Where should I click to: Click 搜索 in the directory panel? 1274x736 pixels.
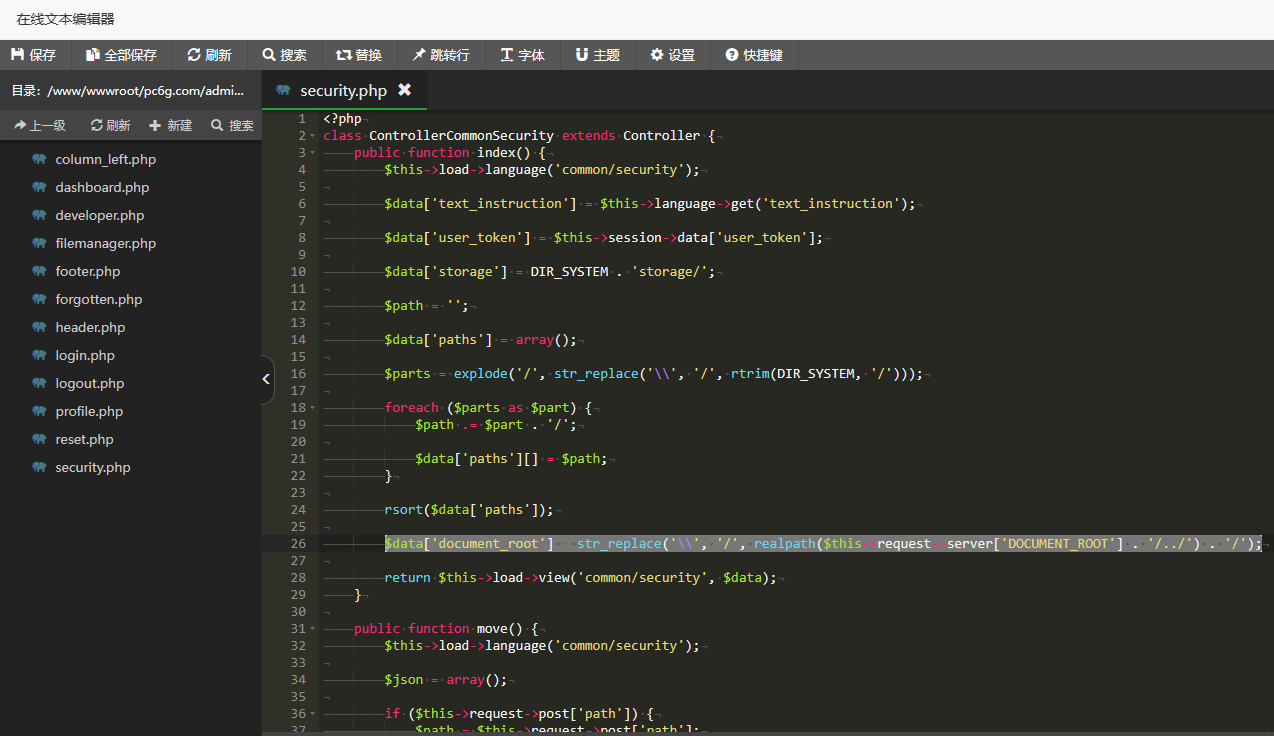coord(232,126)
